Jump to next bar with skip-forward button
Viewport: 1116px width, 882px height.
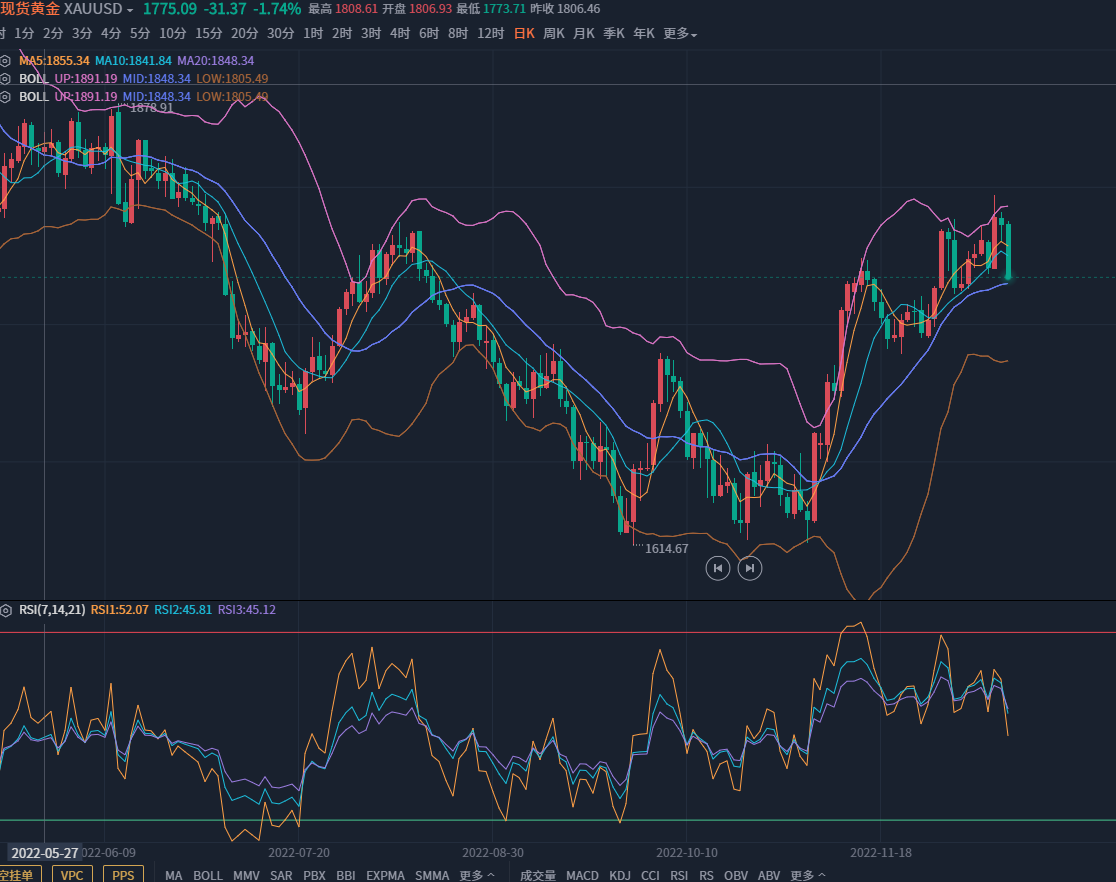[x=750, y=568]
